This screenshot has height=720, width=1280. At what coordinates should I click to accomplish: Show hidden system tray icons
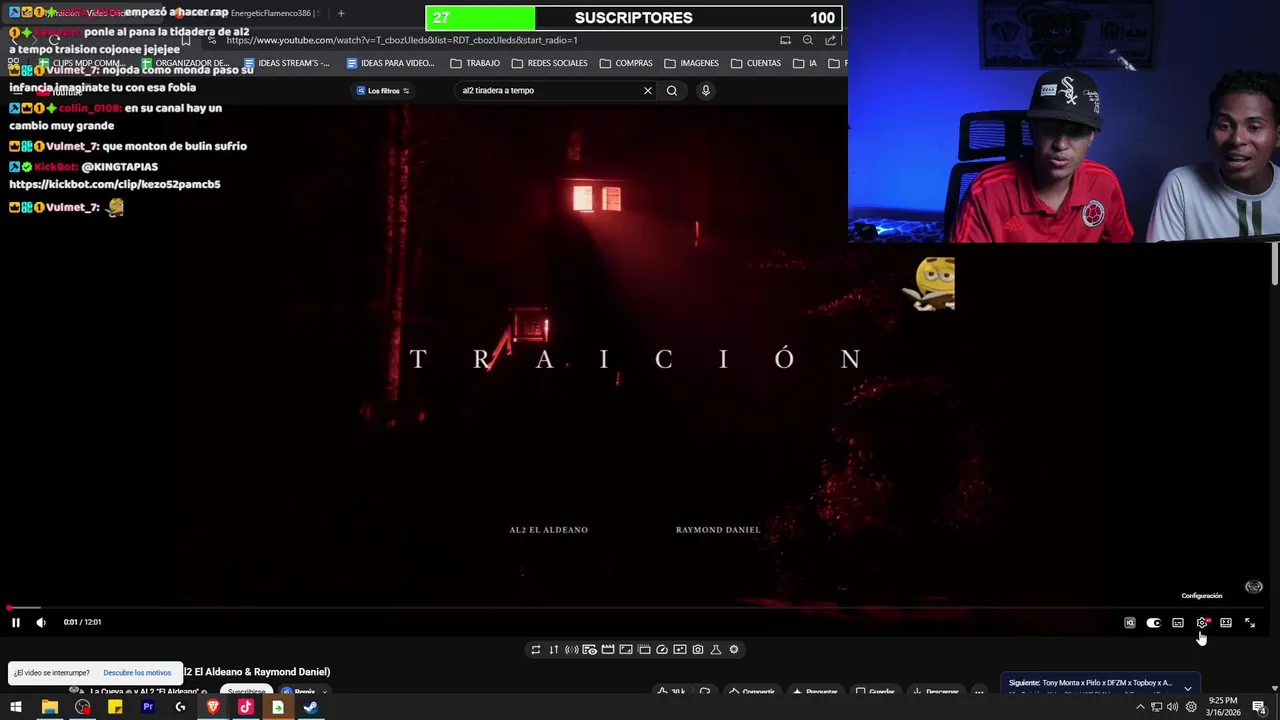point(1140,708)
